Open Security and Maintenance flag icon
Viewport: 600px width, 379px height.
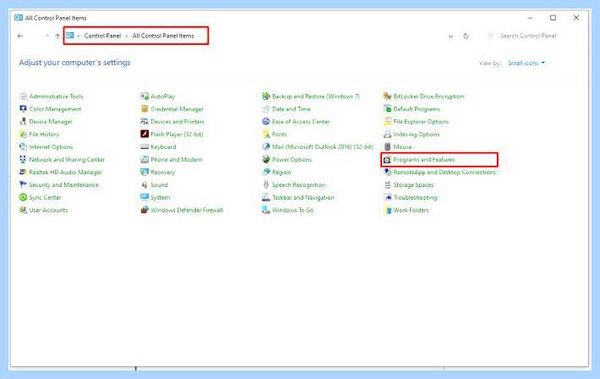pyautogui.click(x=23, y=185)
